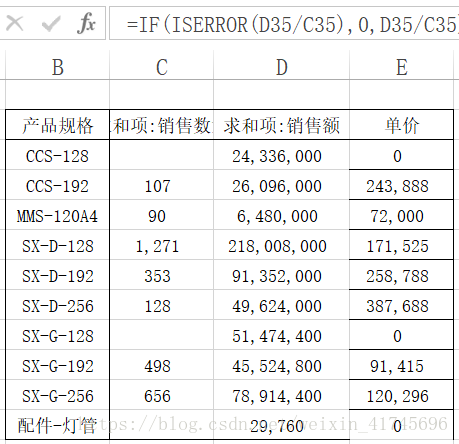Select cell 配件-灯管
This screenshot has width=459, height=444.
point(57,425)
